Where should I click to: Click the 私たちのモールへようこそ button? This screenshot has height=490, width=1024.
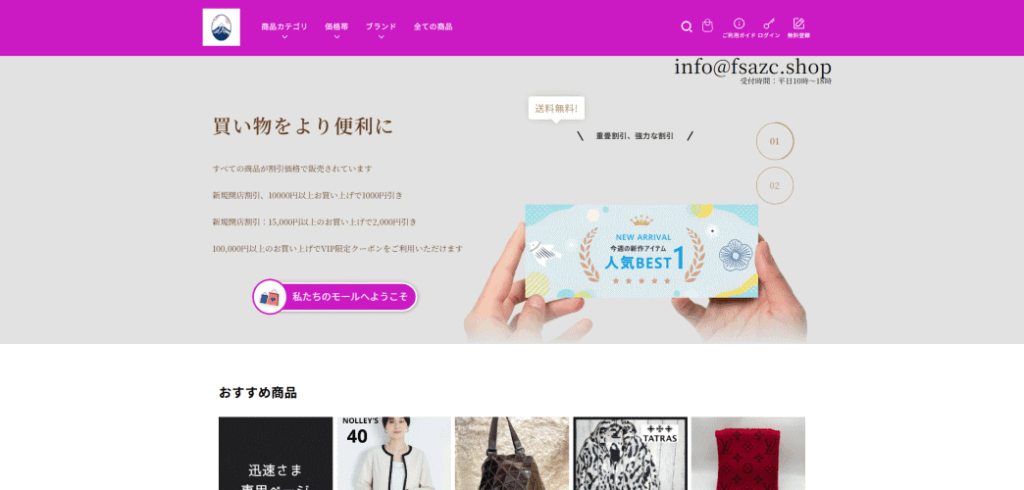tap(335, 297)
